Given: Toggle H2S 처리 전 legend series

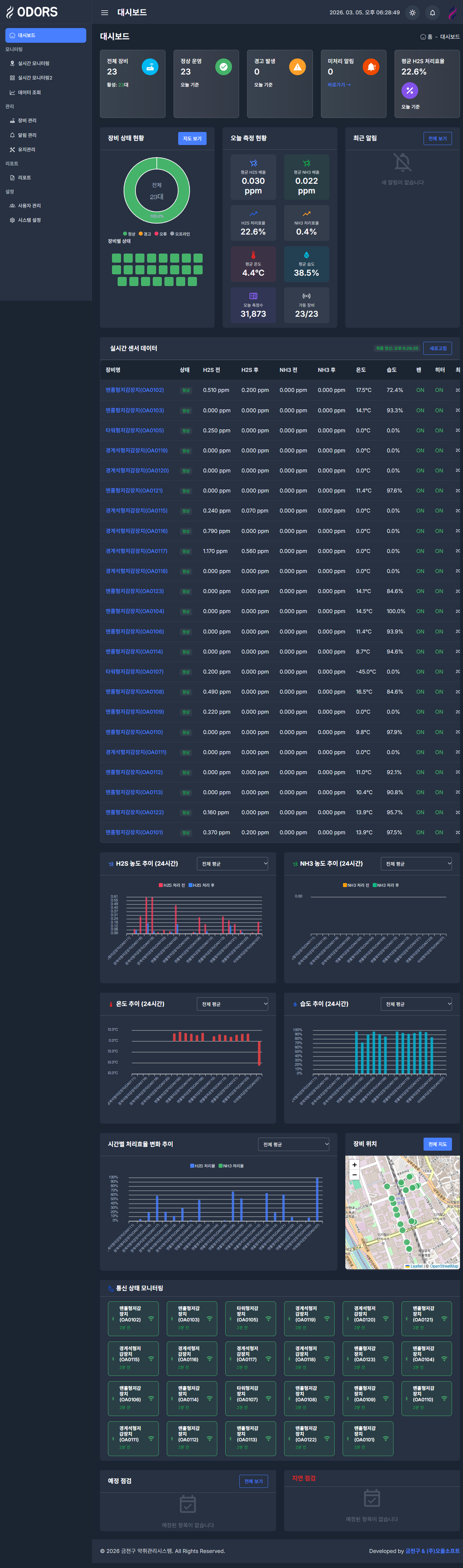Looking at the screenshot, I should [172, 885].
